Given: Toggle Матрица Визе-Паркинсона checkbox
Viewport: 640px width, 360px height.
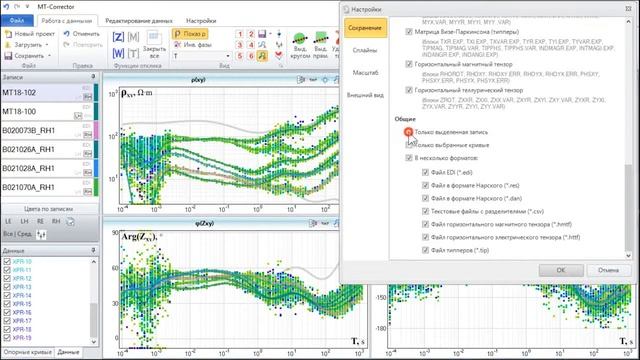Looking at the screenshot, I should click(x=409, y=31).
